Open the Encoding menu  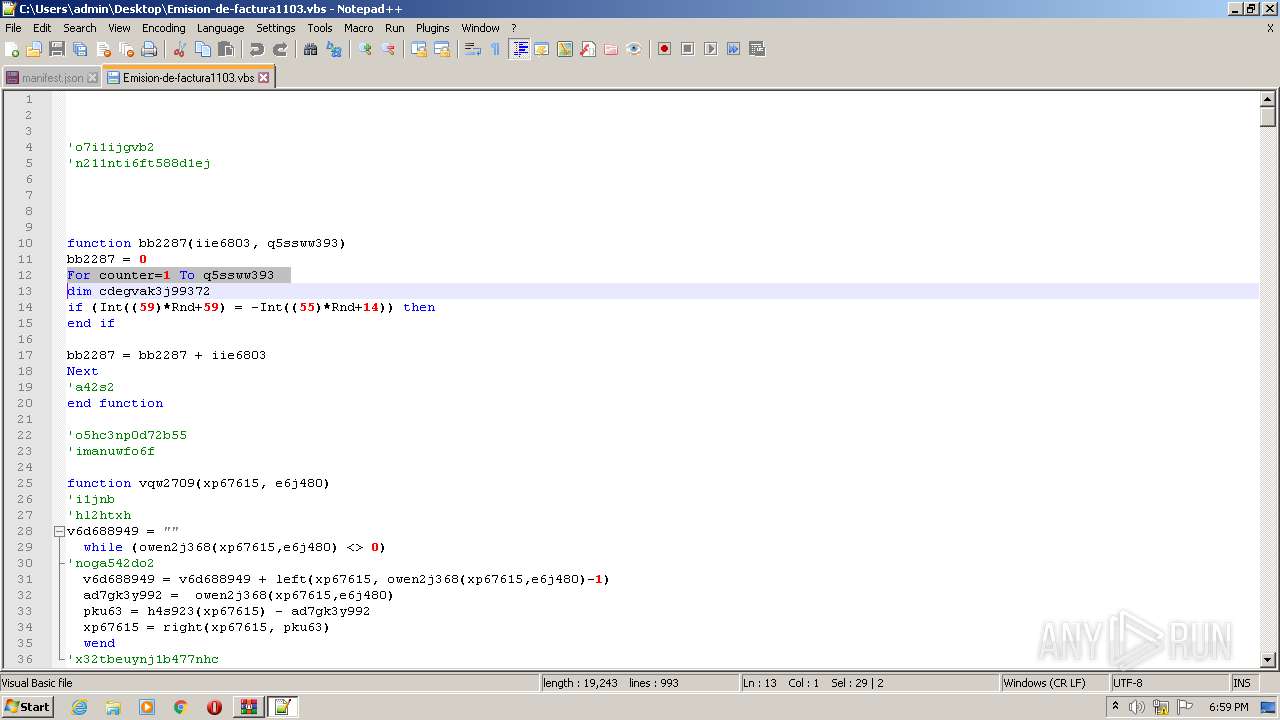pyautogui.click(x=164, y=28)
